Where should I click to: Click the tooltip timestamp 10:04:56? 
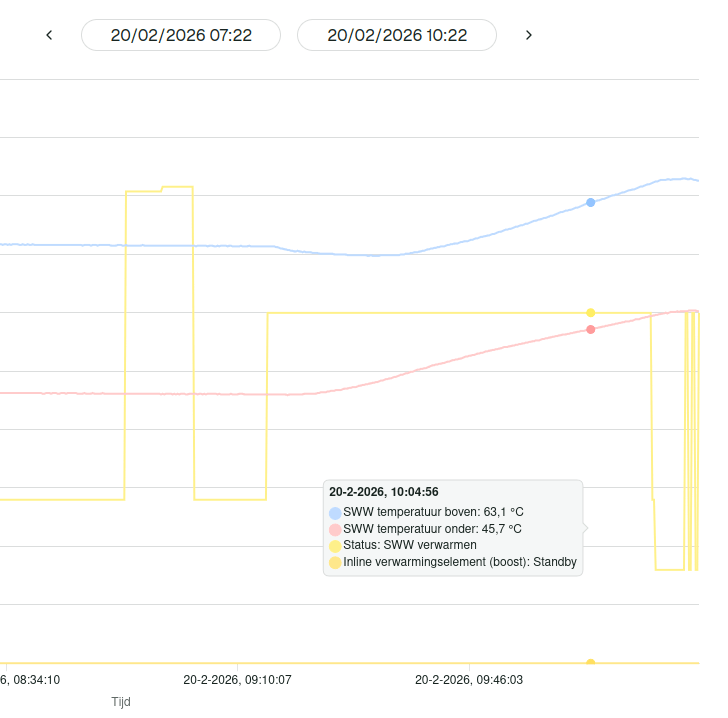point(384,492)
